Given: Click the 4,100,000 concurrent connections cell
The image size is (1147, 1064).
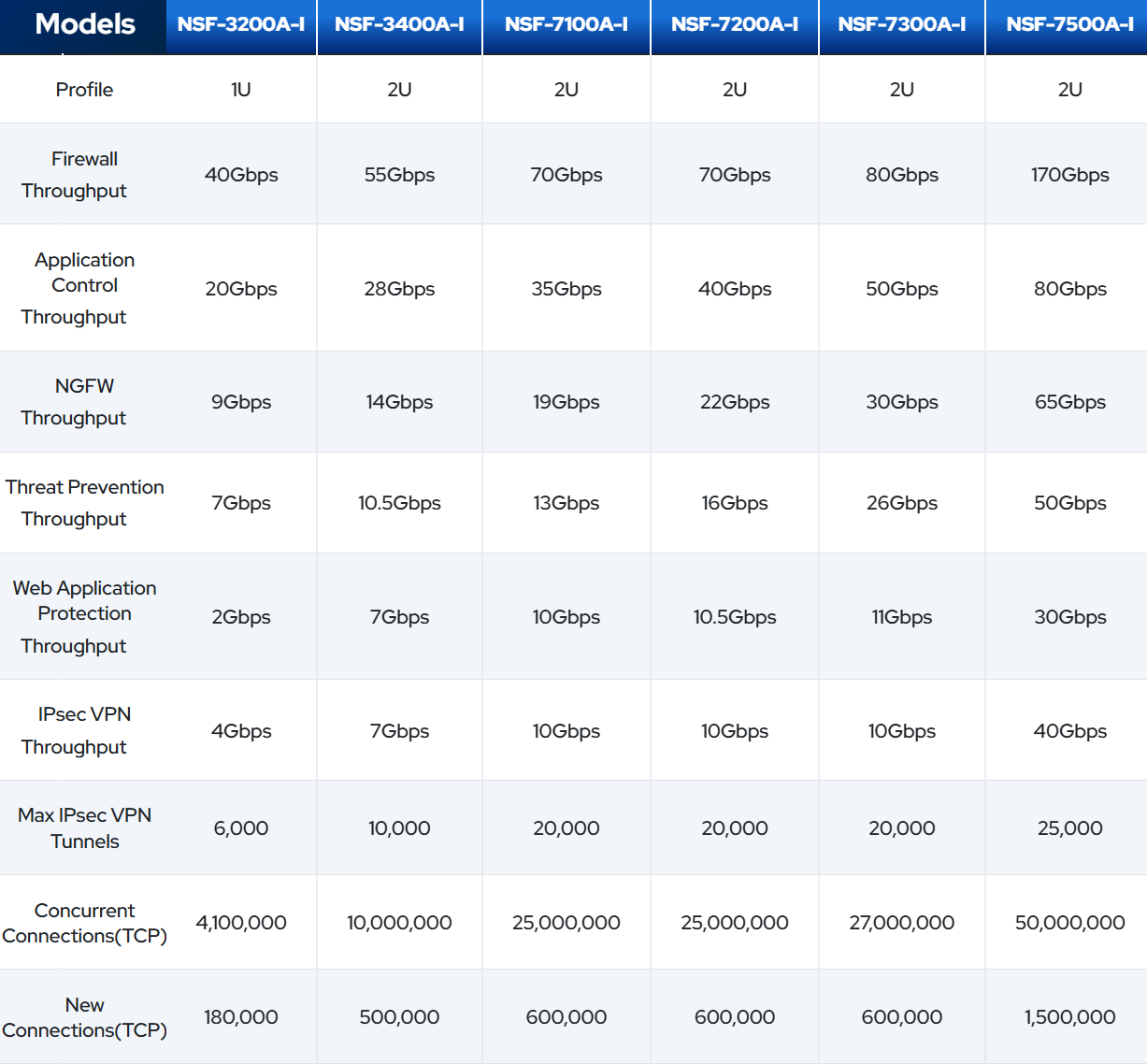Looking at the screenshot, I should click(241, 923).
